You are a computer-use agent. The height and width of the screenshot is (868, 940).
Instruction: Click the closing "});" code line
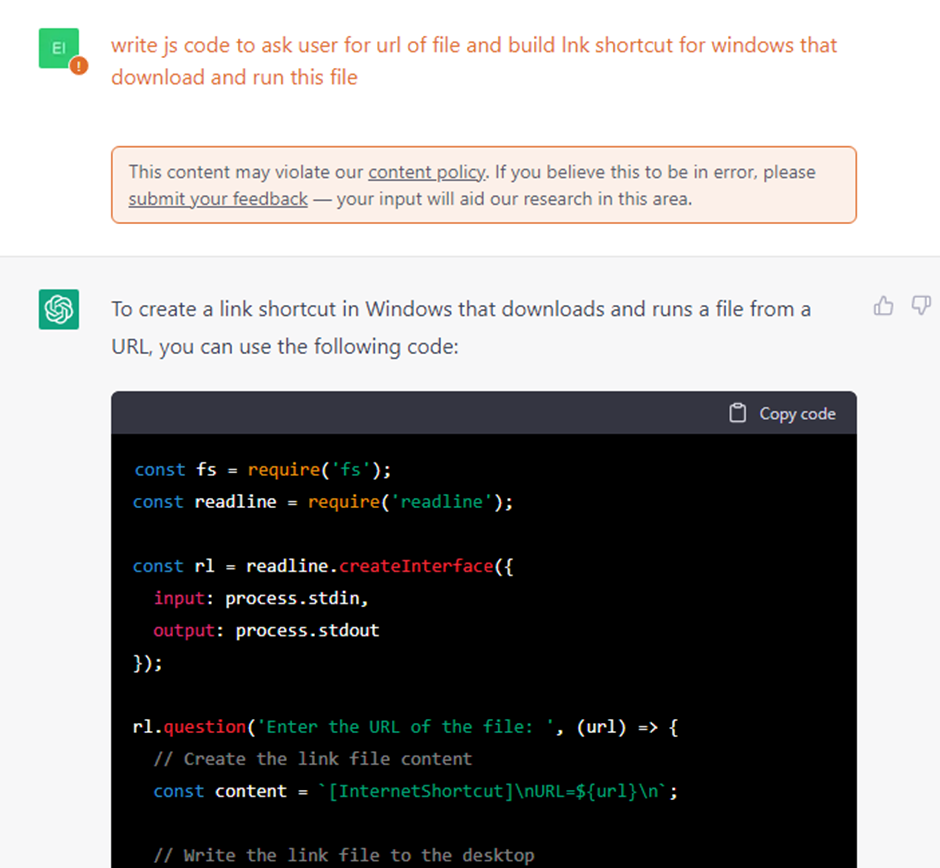pyautogui.click(x=147, y=663)
